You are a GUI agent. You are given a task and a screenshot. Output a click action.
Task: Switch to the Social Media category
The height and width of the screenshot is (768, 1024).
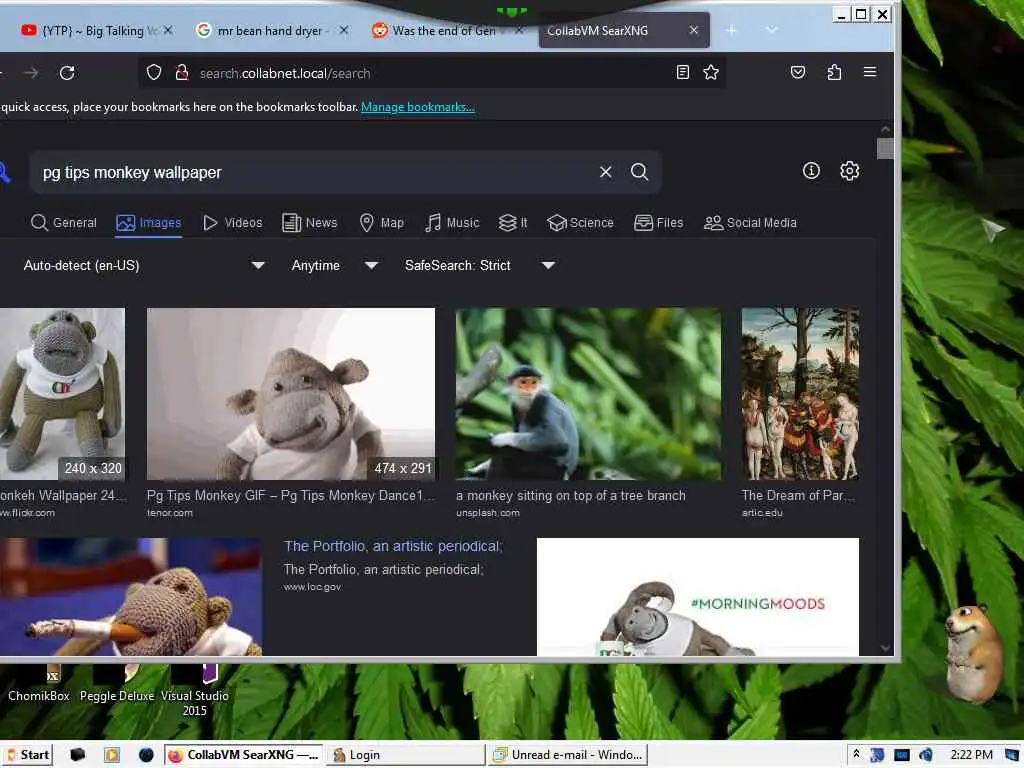click(x=750, y=223)
